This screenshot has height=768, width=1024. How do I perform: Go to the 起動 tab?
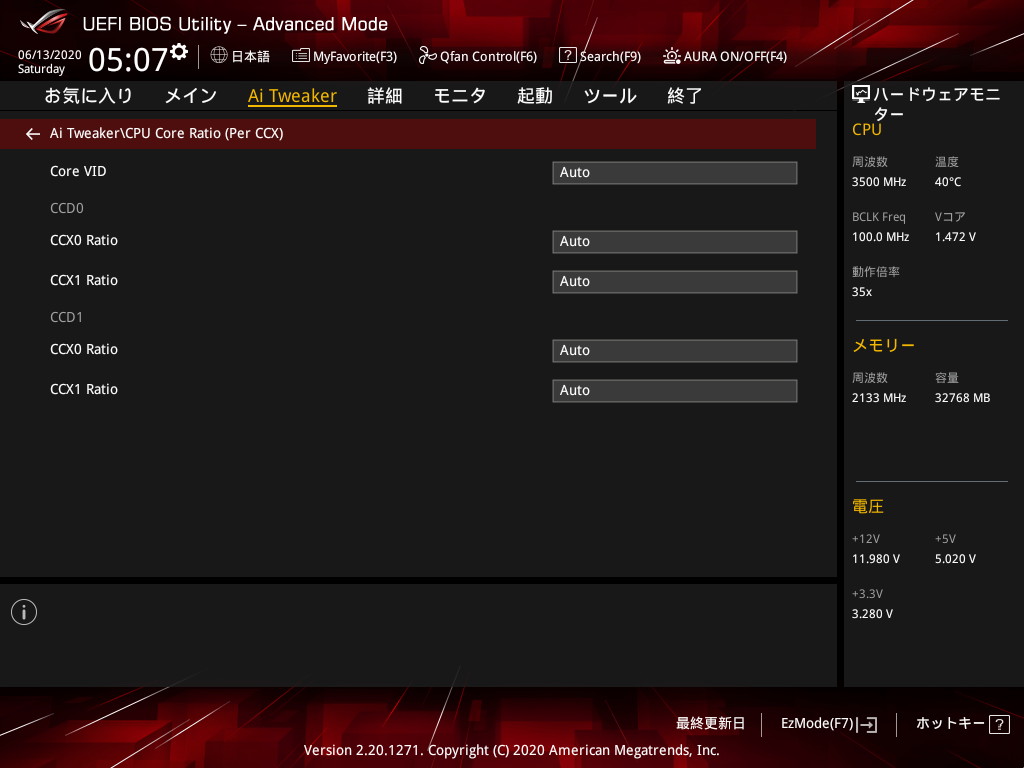coord(535,96)
